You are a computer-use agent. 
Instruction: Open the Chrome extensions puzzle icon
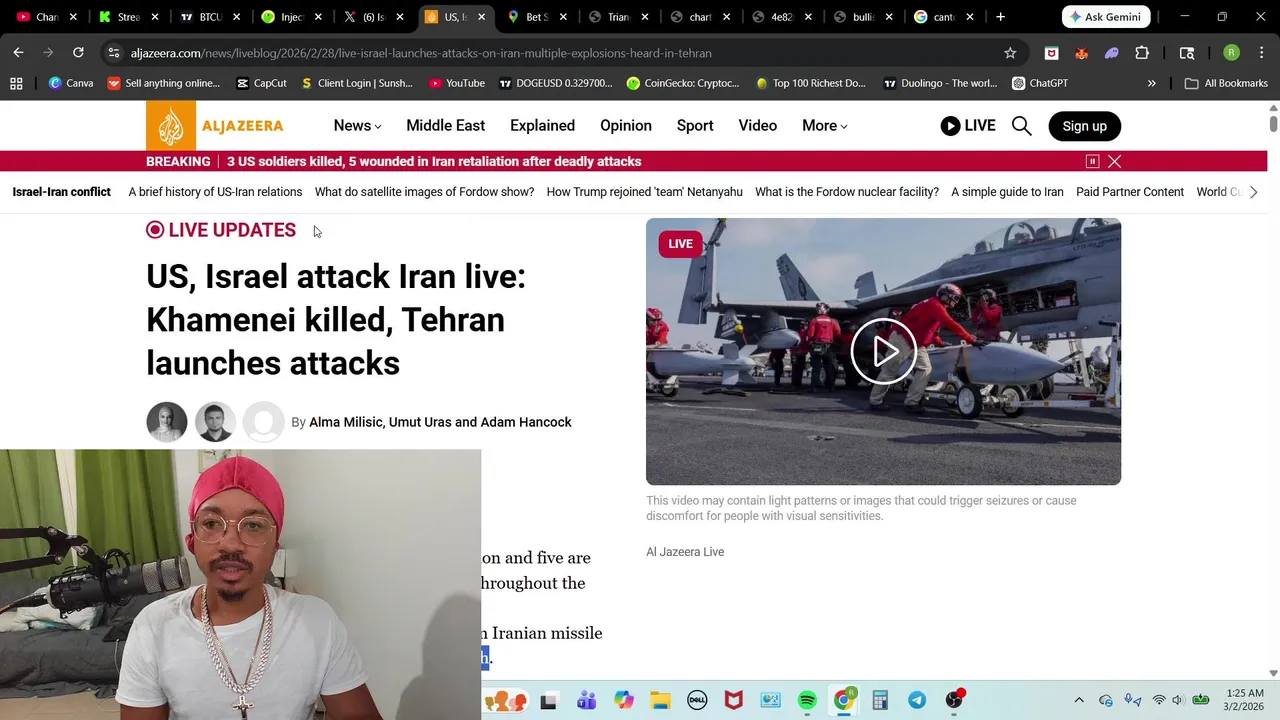click(x=1142, y=53)
